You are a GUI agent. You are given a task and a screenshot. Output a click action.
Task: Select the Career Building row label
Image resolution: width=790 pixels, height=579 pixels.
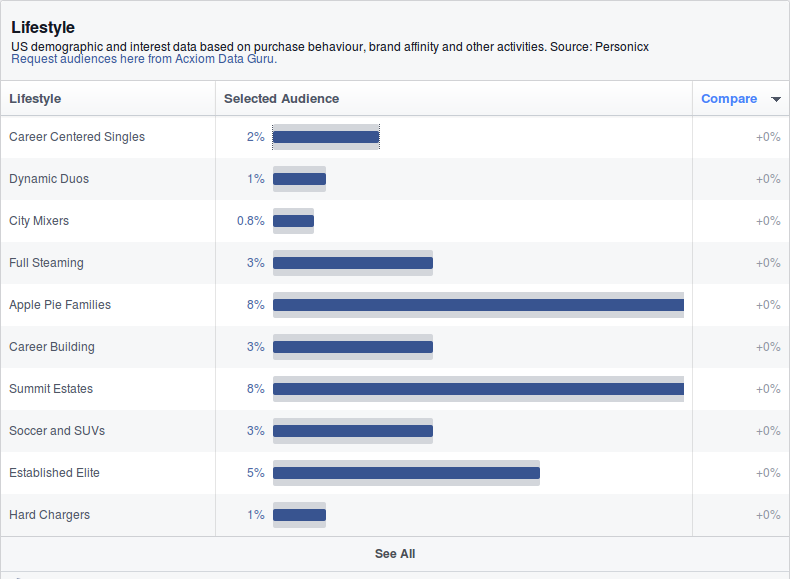pos(52,347)
